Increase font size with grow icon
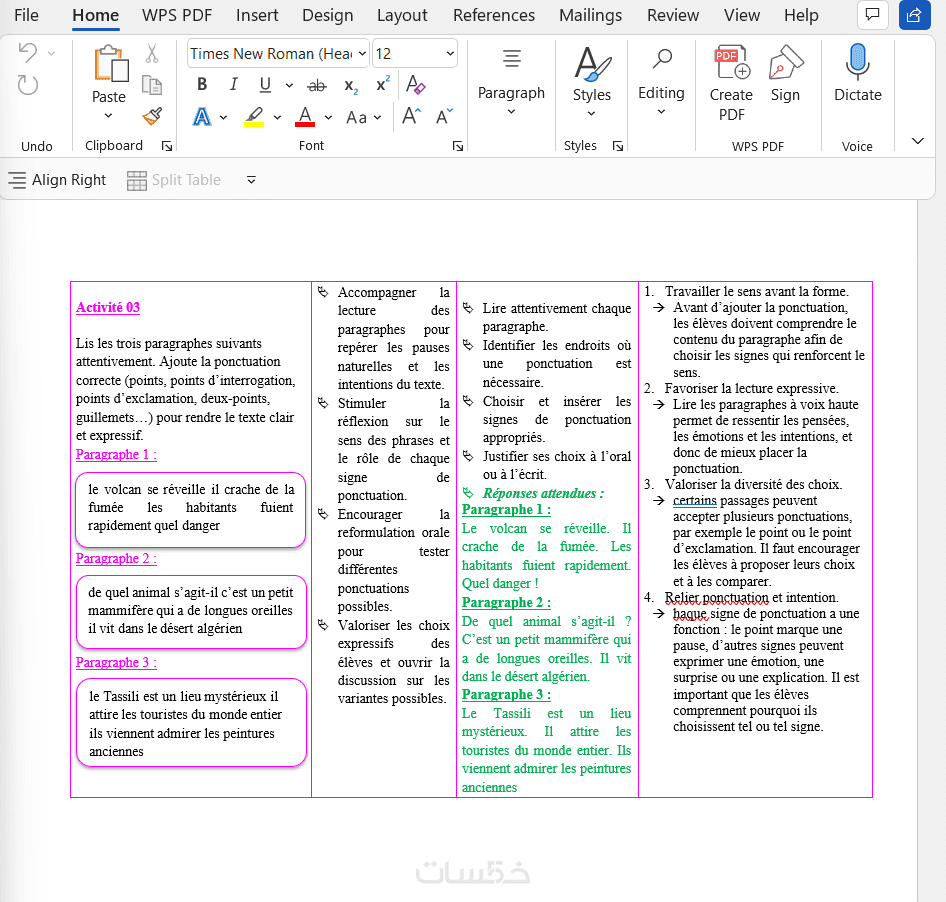Image resolution: width=946 pixels, height=902 pixels. point(411,115)
